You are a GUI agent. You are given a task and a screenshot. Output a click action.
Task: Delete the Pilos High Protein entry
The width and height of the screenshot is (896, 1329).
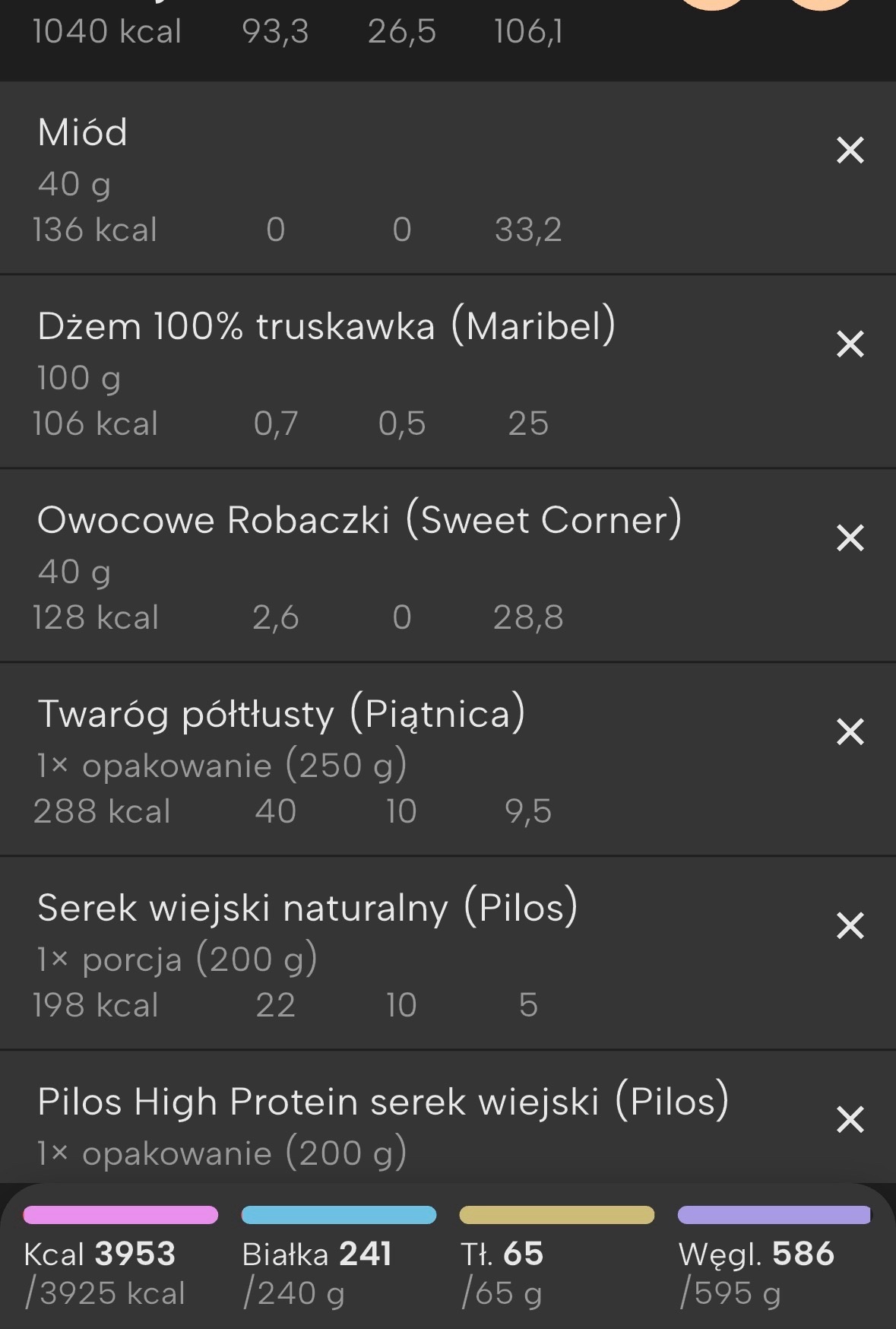click(850, 1120)
